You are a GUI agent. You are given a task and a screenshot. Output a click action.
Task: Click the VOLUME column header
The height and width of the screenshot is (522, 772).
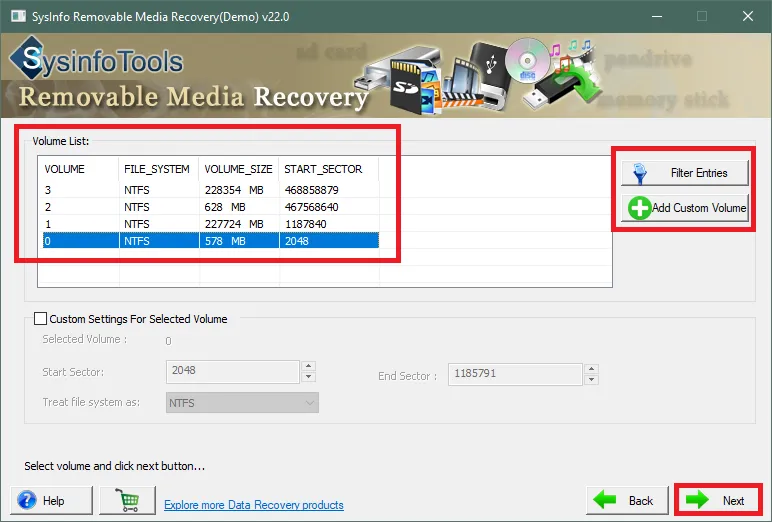point(80,169)
